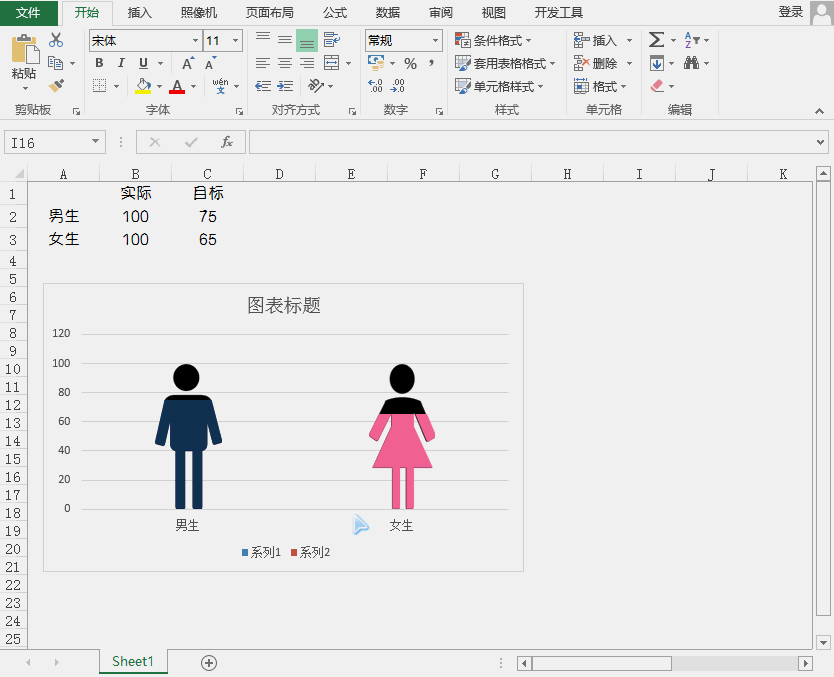
Task: Open 单元格样式 cell styles menu
Action: [499, 86]
